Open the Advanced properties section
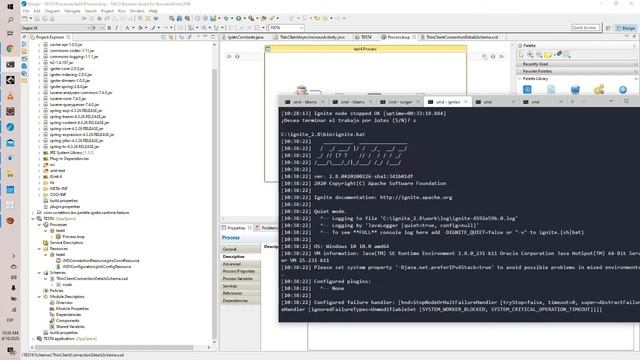The image size is (640, 360). (x=240, y=264)
